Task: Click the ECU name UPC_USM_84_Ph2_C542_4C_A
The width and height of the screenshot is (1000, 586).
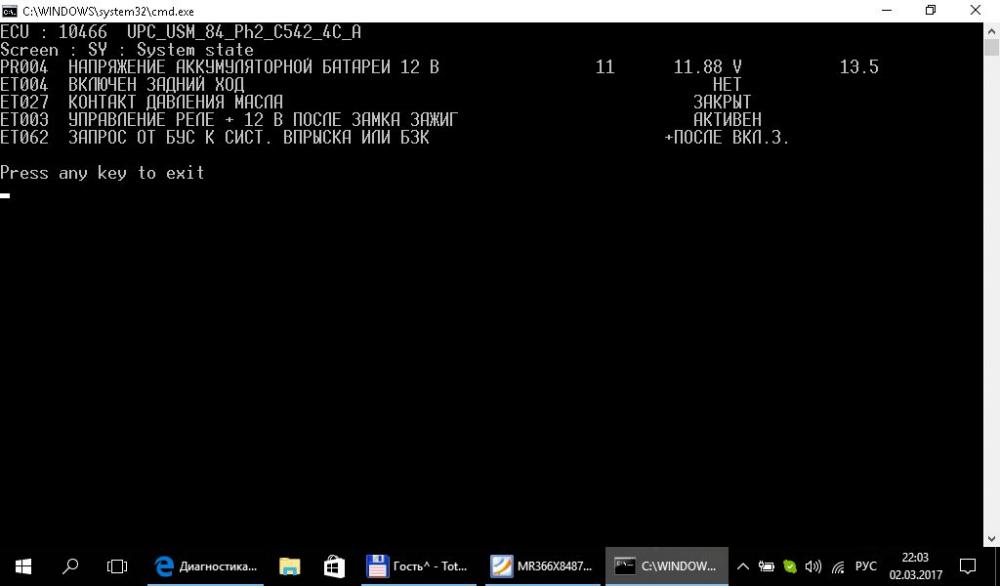Action: pos(244,32)
